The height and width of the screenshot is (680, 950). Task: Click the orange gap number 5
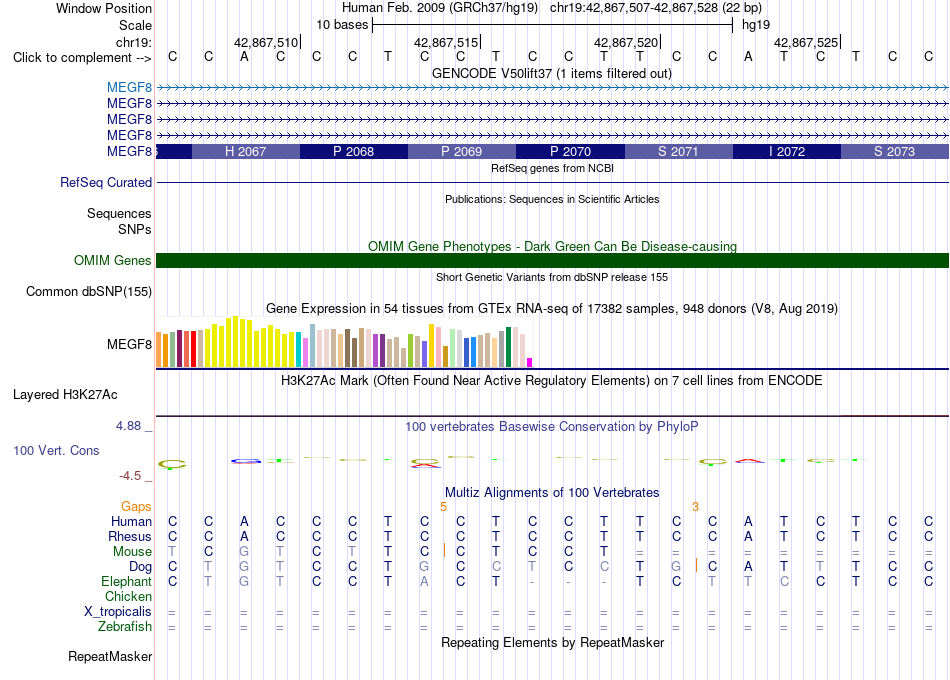coord(443,507)
